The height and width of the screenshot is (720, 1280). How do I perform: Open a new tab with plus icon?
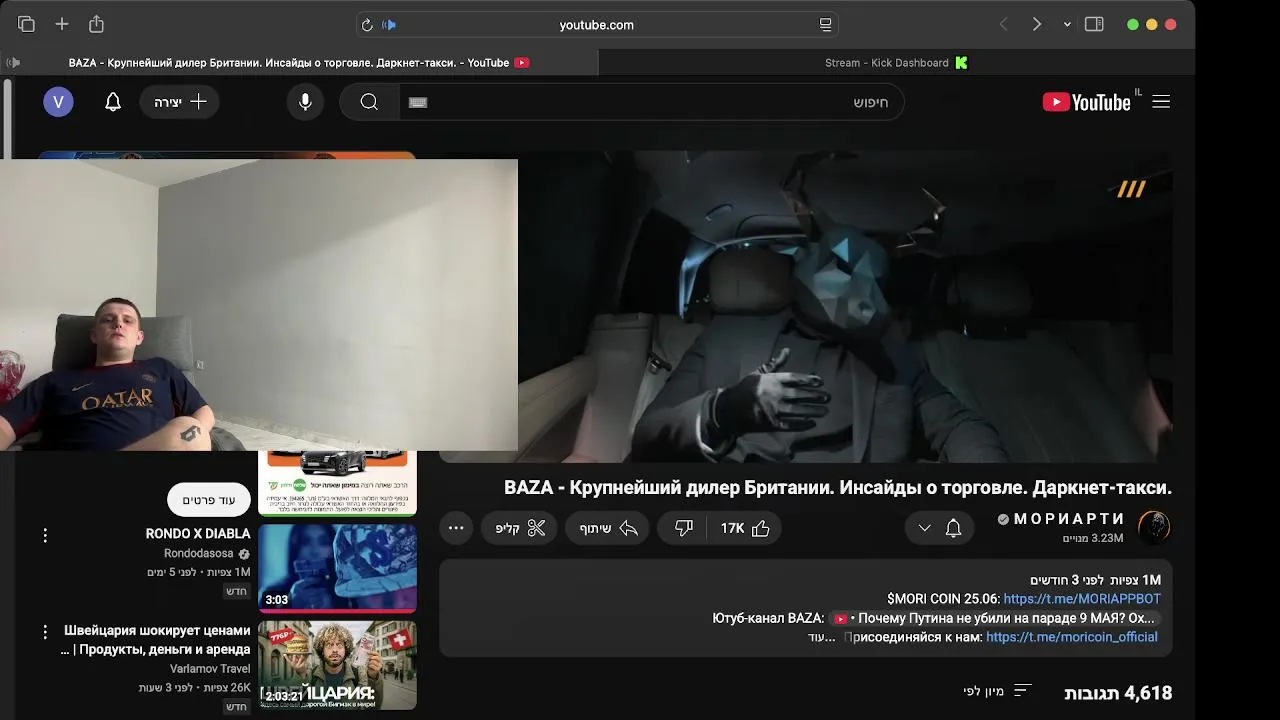(x=62, y=24)
